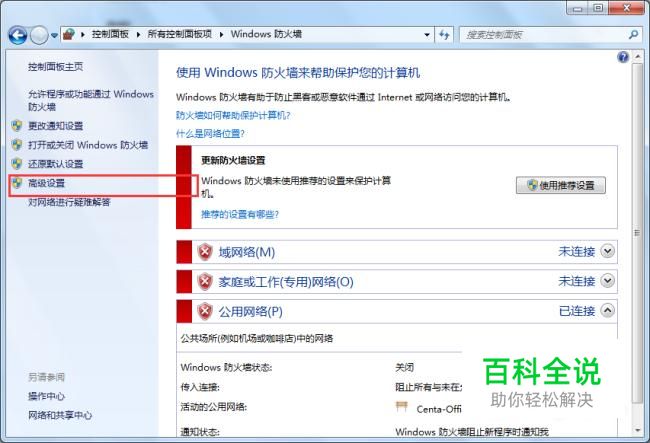Viewport: 650px width, 443px height.
Task: Click the 家庭或工作(专用)网络(O) heading
Action: click(286, 282)
